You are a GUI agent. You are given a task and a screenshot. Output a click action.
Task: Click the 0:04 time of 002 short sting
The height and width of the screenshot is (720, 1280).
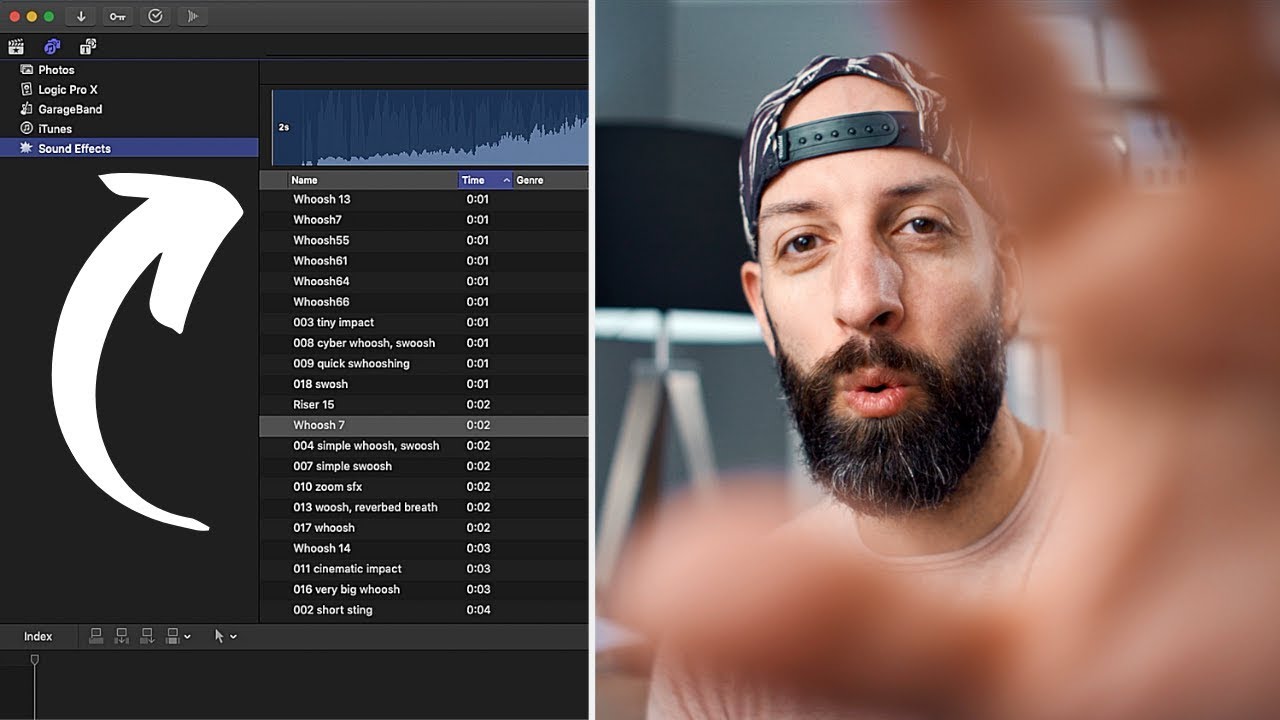pos(478,610)
